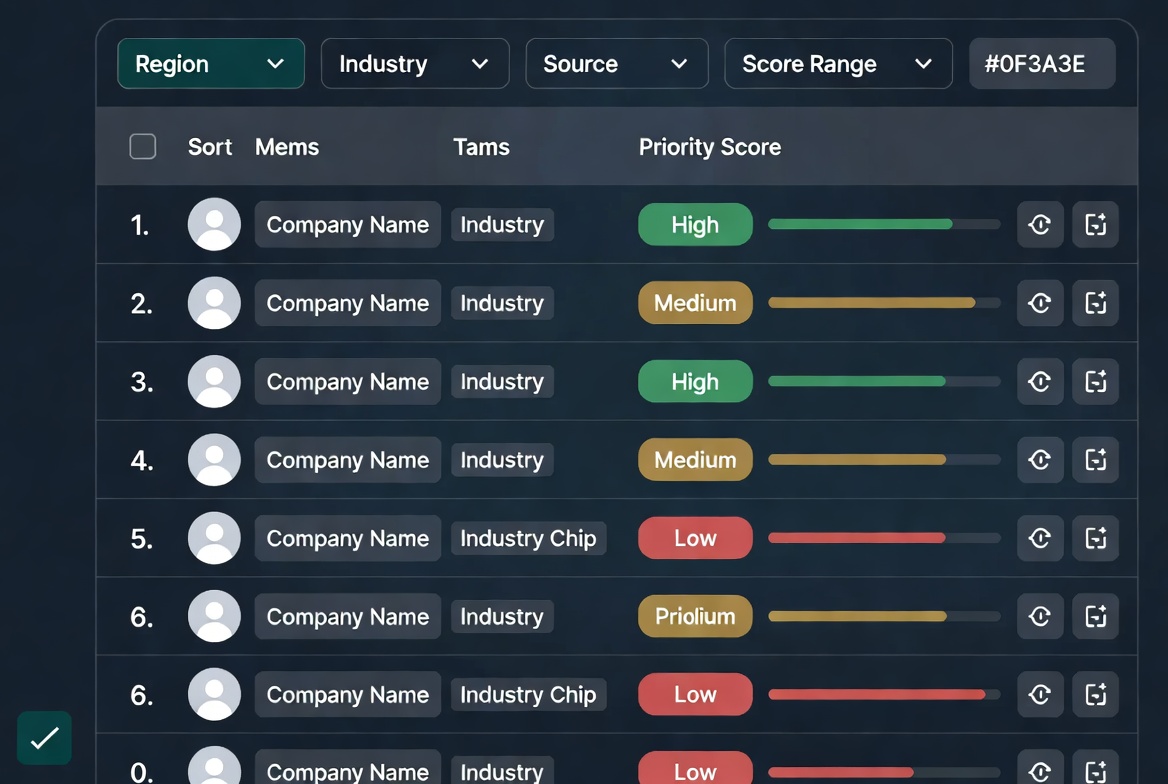Select the refresh icon on the Priolium row
This screenshot has width=1168, height=784.
coord(1040,616)
